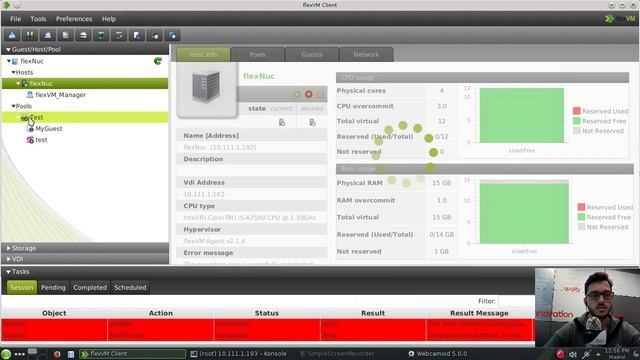
Task: Click the seventh toolbar icon in the main toolbar
Action: tap(119, 35)
